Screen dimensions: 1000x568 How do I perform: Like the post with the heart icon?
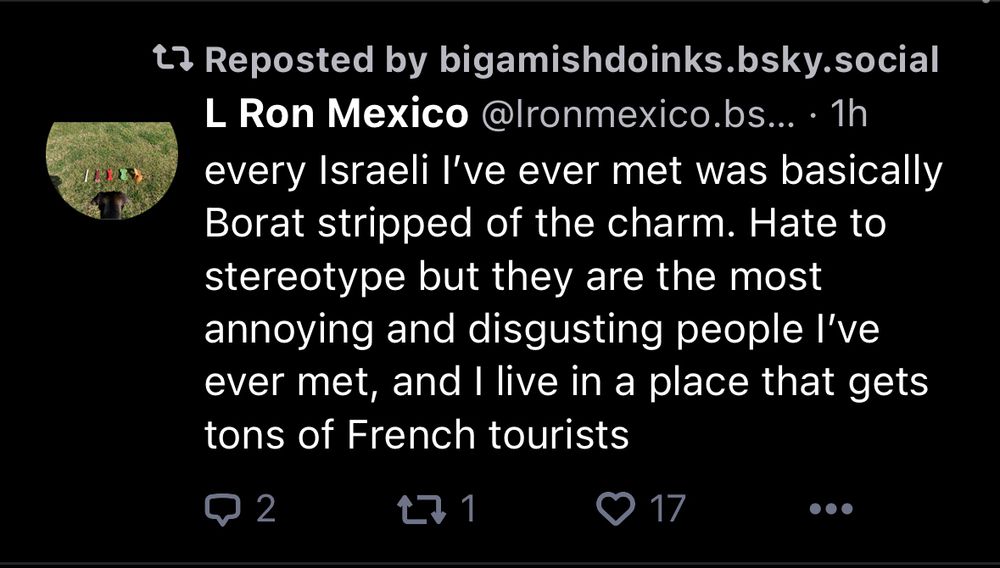click(615, 510)
